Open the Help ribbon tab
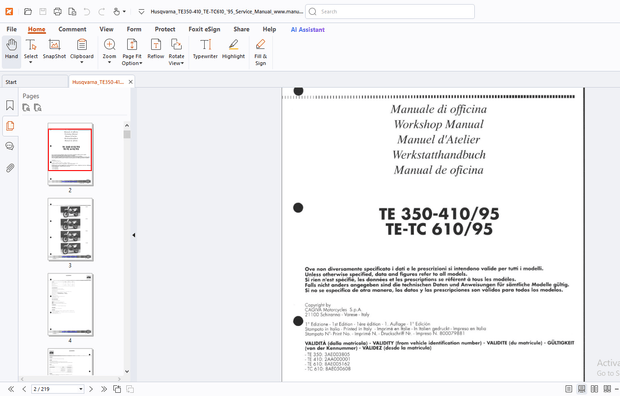The image size is (620, 396). click(269, 29)
